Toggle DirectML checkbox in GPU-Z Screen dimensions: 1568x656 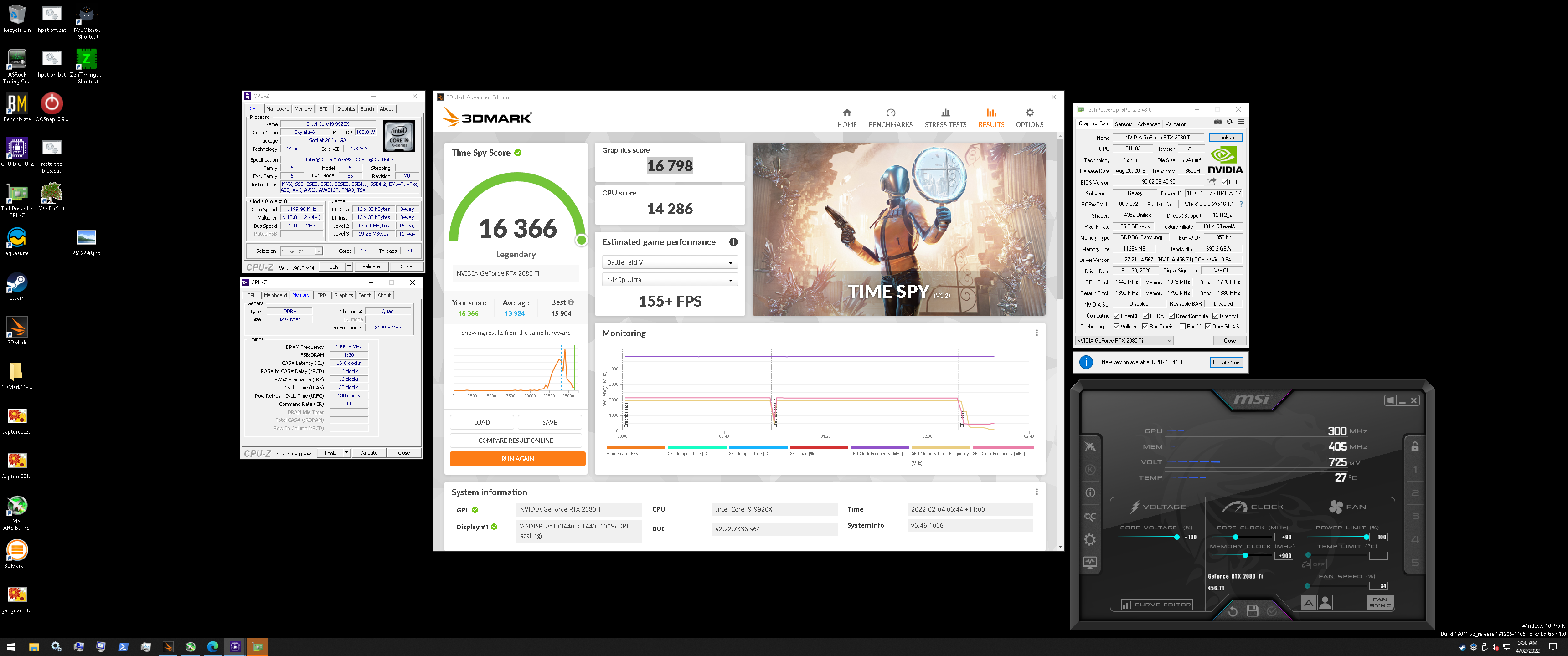click(1215, 317)
